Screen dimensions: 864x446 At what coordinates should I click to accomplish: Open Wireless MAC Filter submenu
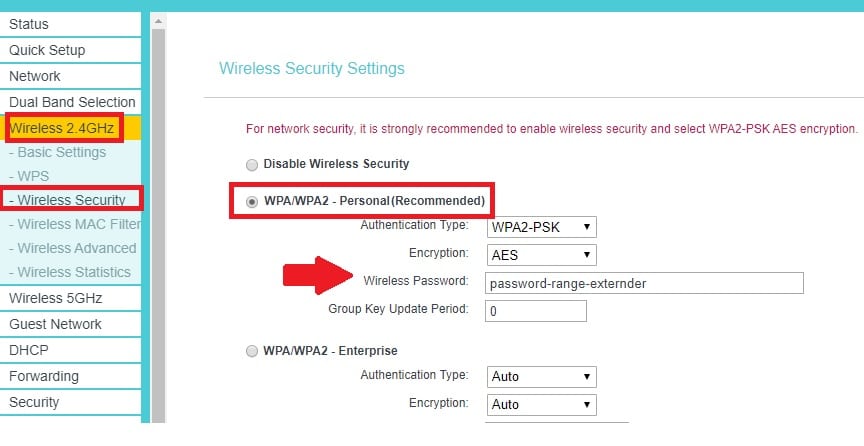click(x=74, y=224)
